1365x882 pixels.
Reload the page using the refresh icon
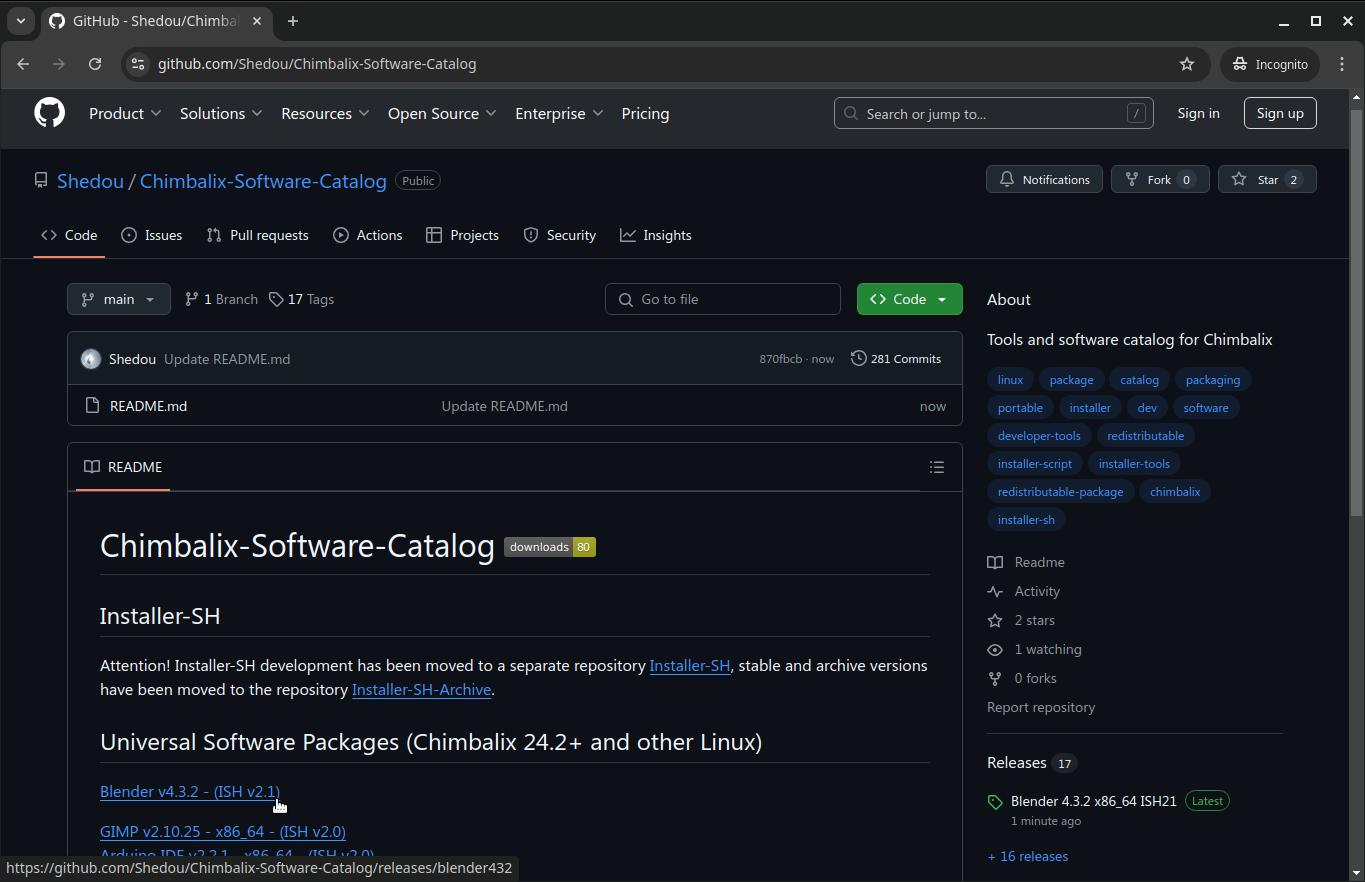[95, 64]
